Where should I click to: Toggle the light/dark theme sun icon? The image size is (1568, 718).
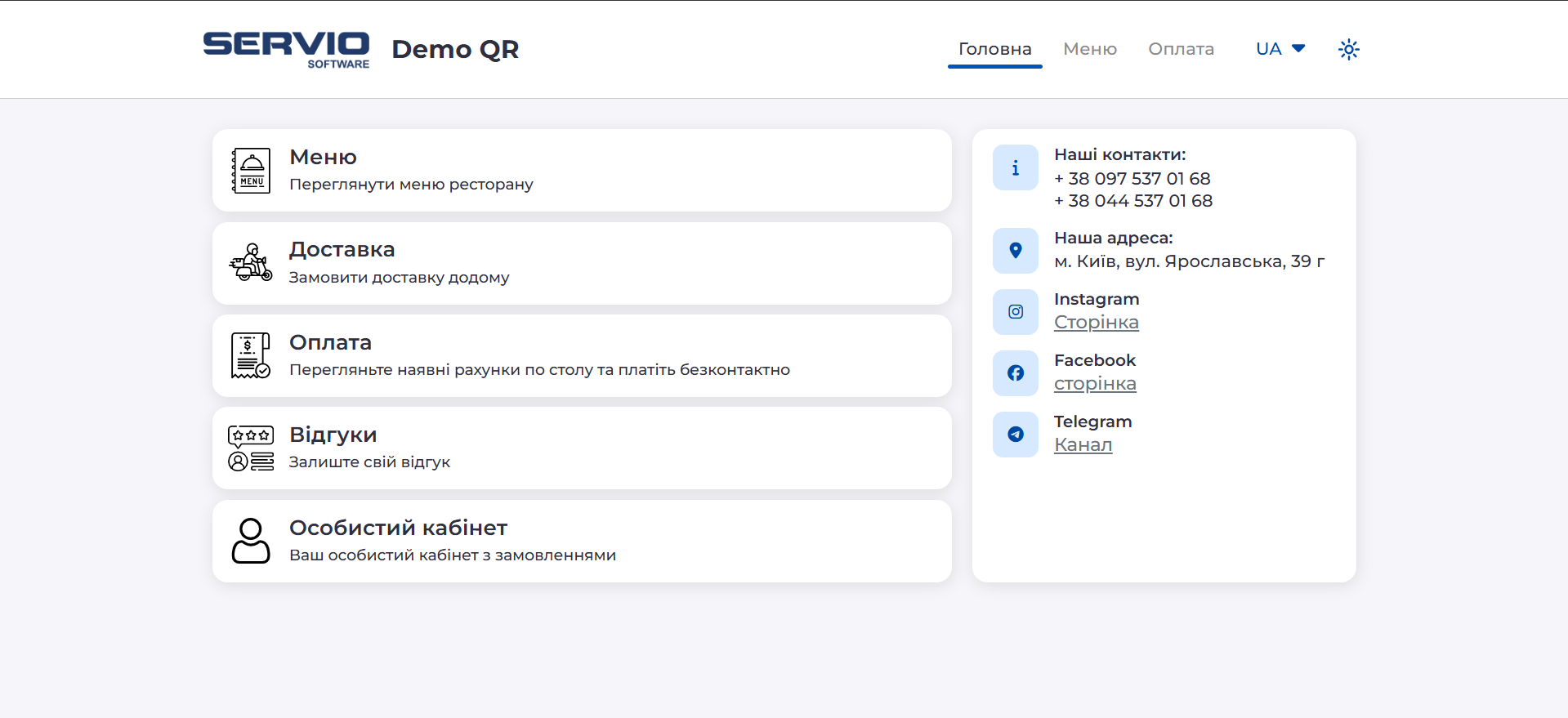1348,49
